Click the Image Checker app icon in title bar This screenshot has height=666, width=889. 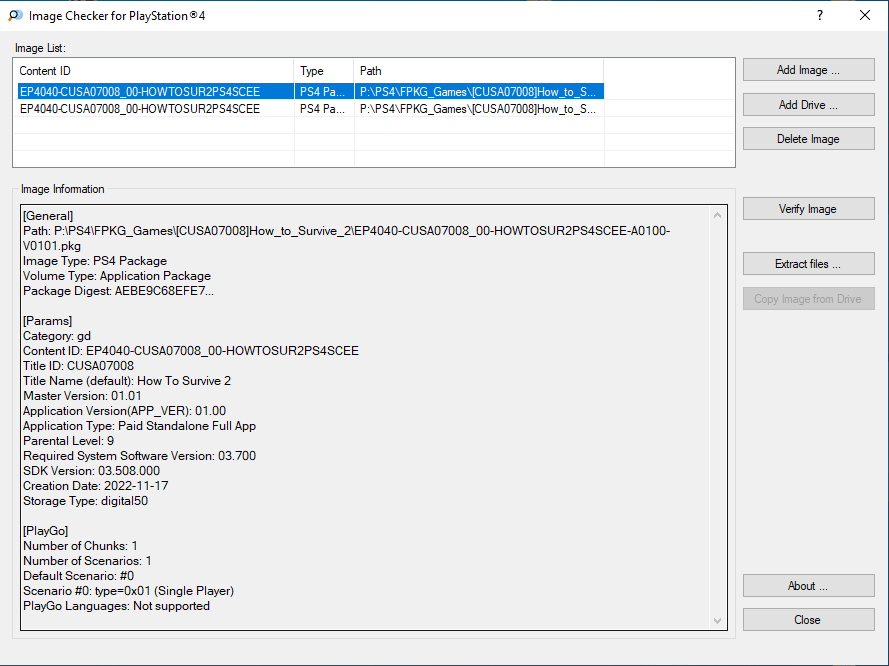coord(15,15)
